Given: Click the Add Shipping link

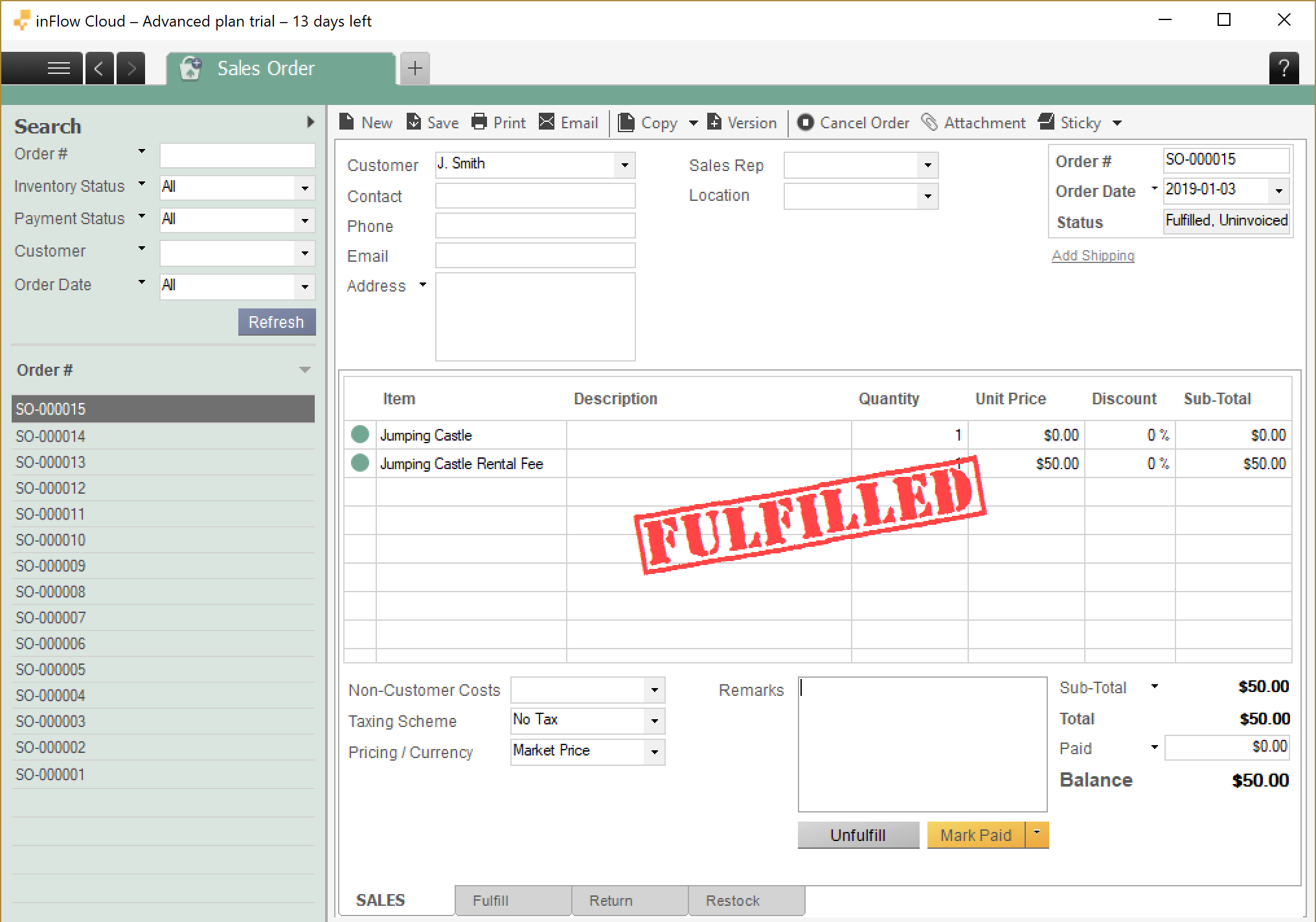Looking at the screenshot, I should (1093, 255).
